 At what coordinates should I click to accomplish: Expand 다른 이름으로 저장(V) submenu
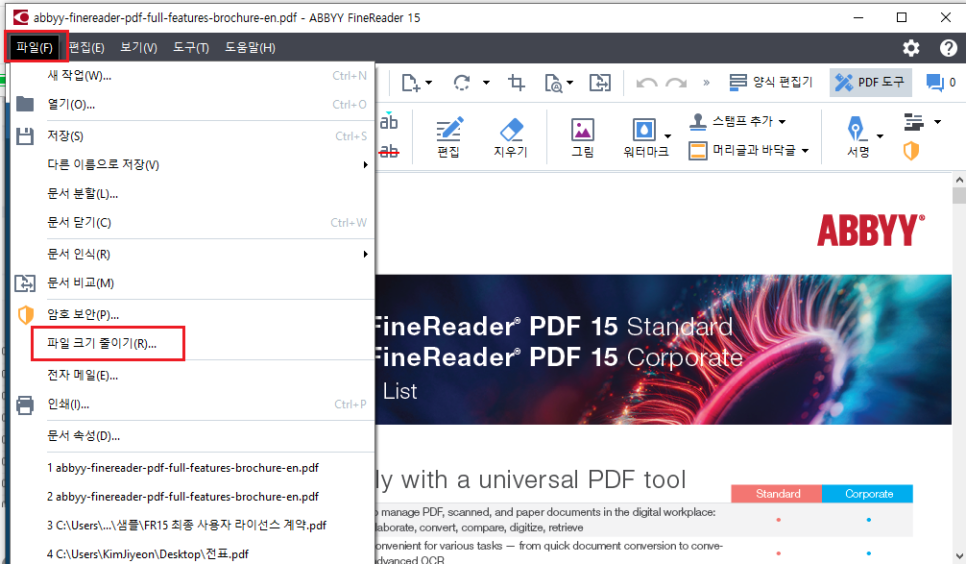(x=192, y=165)
